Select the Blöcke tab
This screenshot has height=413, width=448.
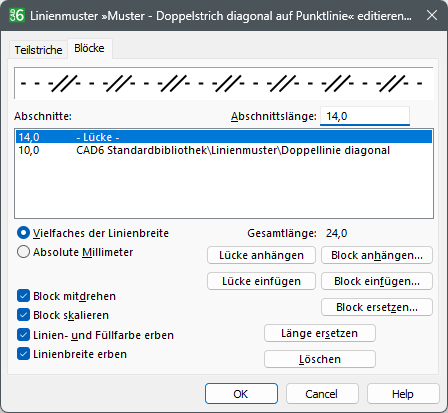89,48
